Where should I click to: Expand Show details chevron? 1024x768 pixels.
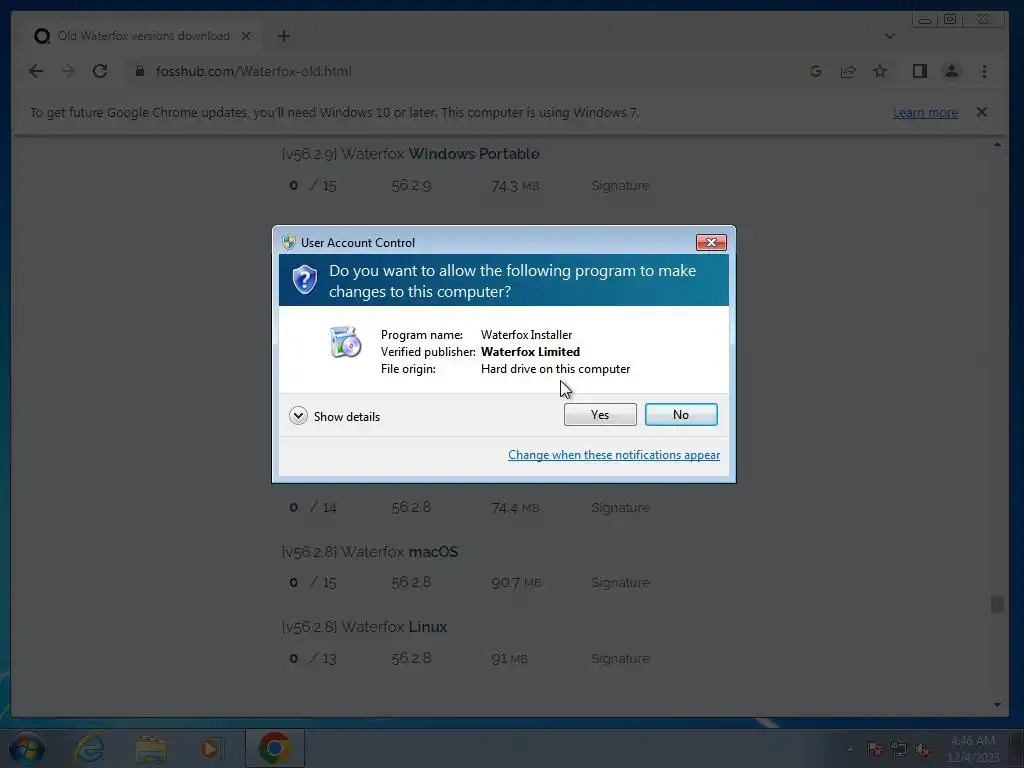click(298, 416)
